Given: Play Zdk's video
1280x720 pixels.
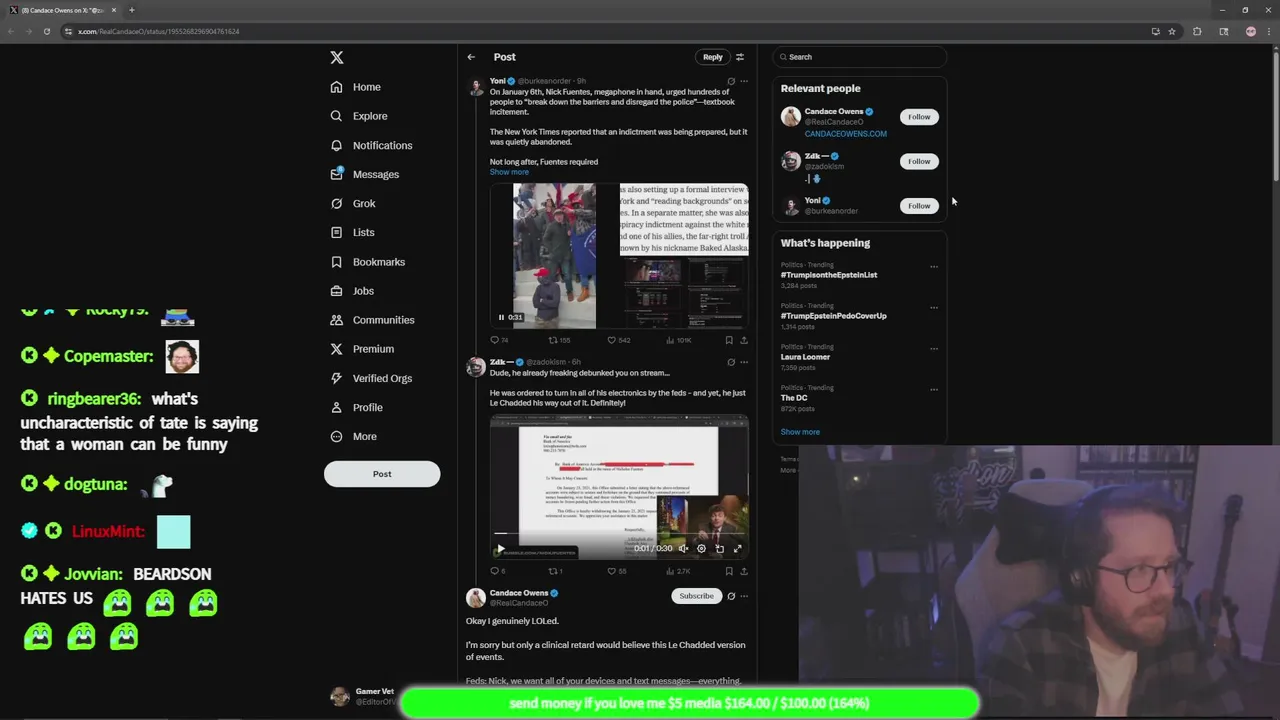Looking at the screenshot, I should tap(500, 548).
